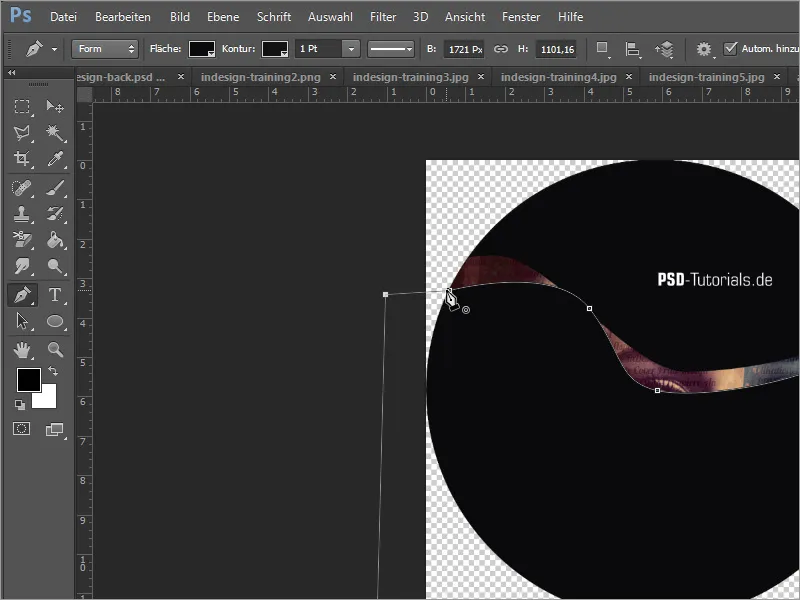This screenshot has width=800, height=600.
Task: Open the Filter menu
Action: (383, 17)
